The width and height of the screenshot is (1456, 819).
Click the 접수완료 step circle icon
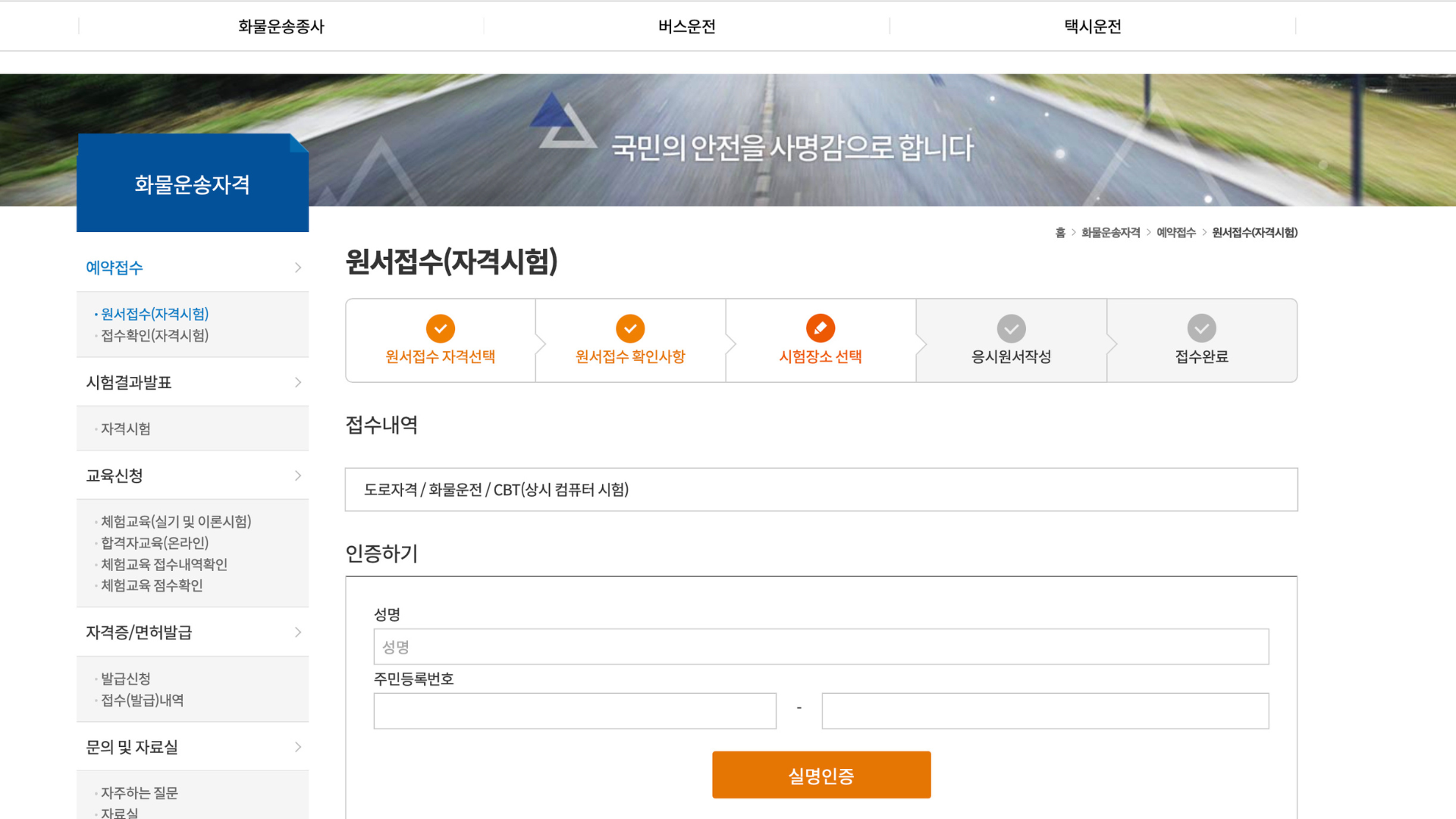click(1201, 328)
